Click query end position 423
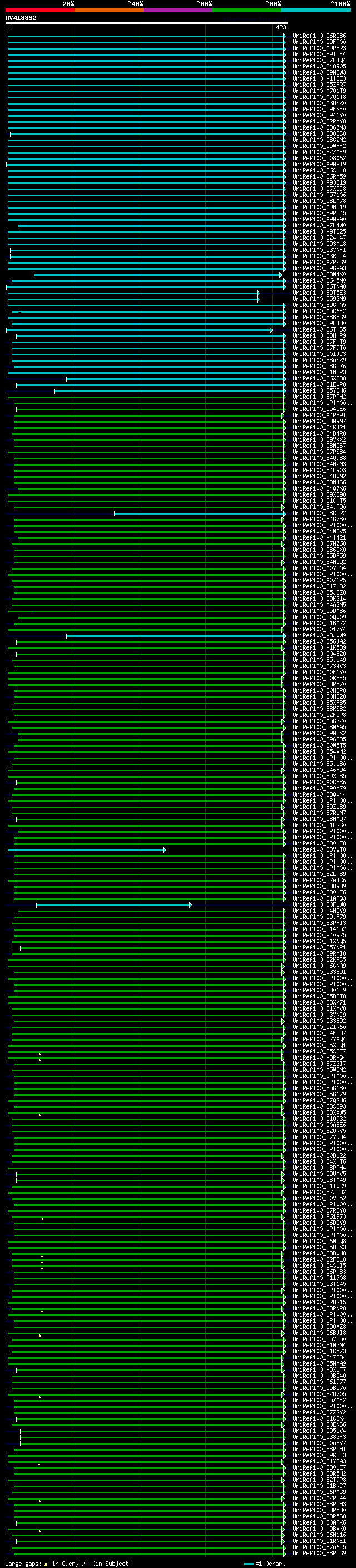Viewport: 356px width, 1568px height. pos(281,27)
